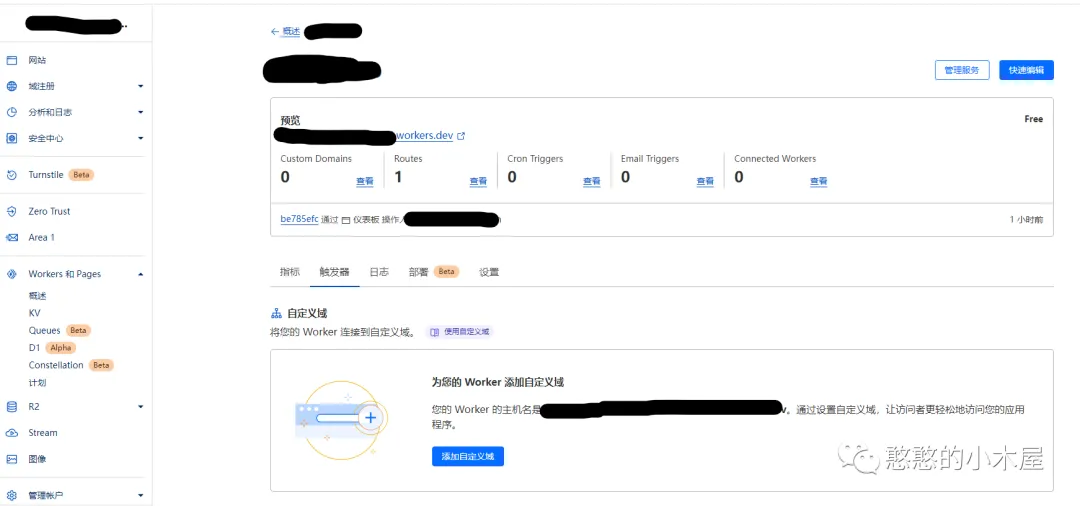Image resolution: width=1080 pixels, height=506 pixels.
Task: Click the Zero Trust icon
Action: point(12,211)
